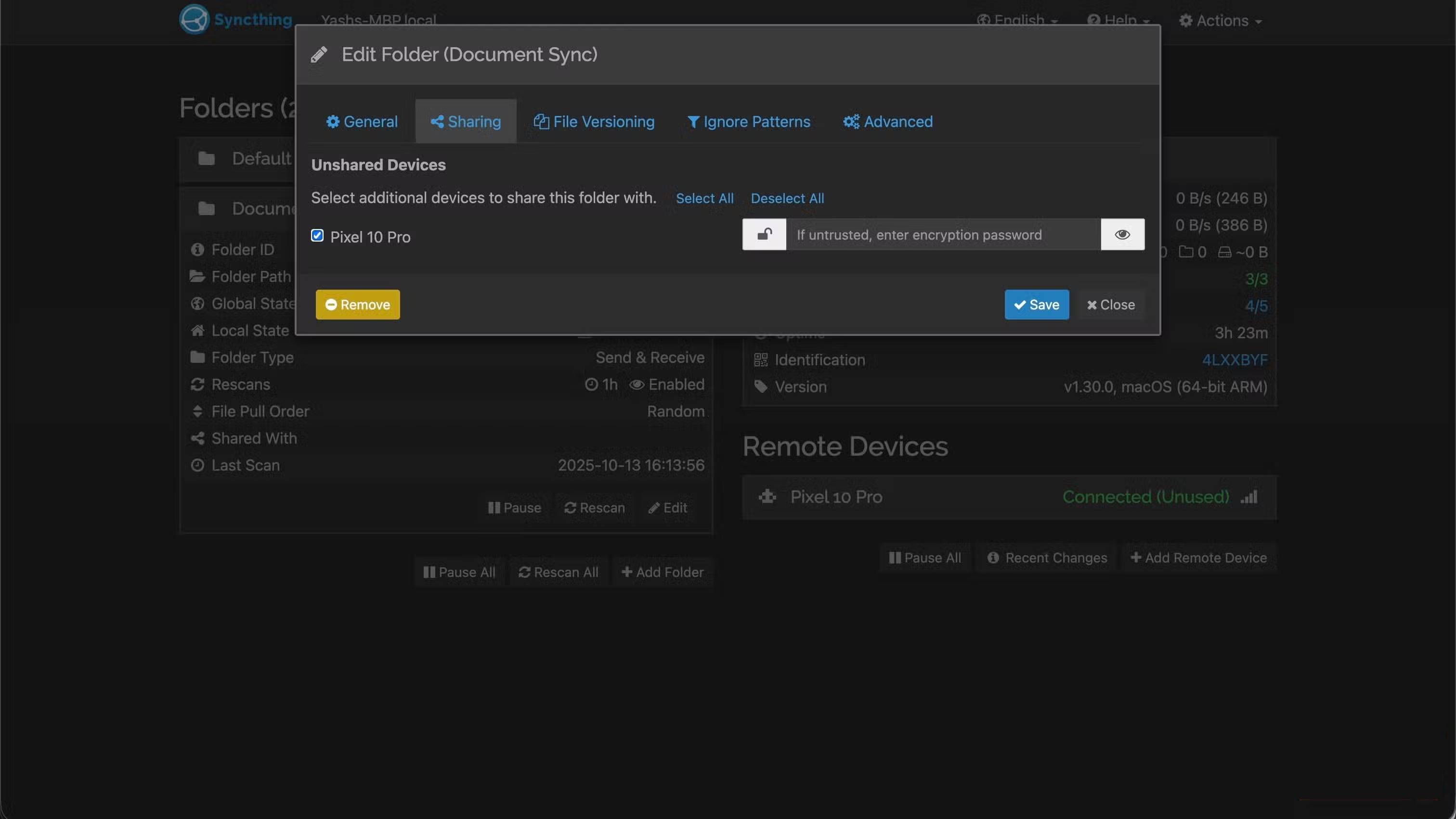Click the pencil icon in Edit Folder header
Screen dimensions: 1456x819
pos(319,55)
